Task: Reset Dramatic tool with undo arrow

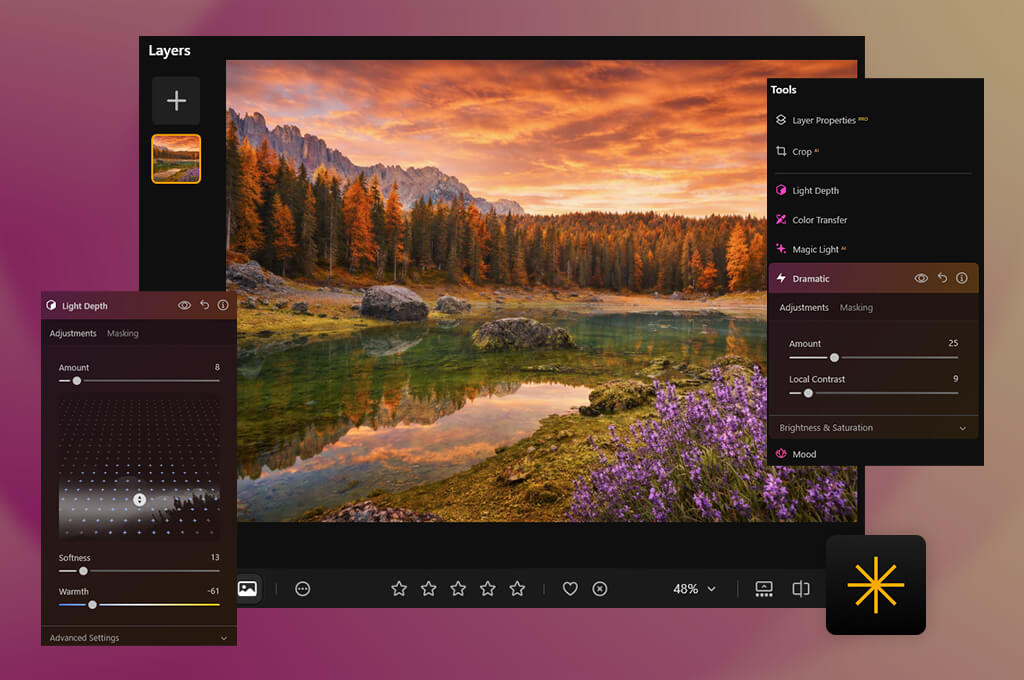Action: tap(942, 278)
